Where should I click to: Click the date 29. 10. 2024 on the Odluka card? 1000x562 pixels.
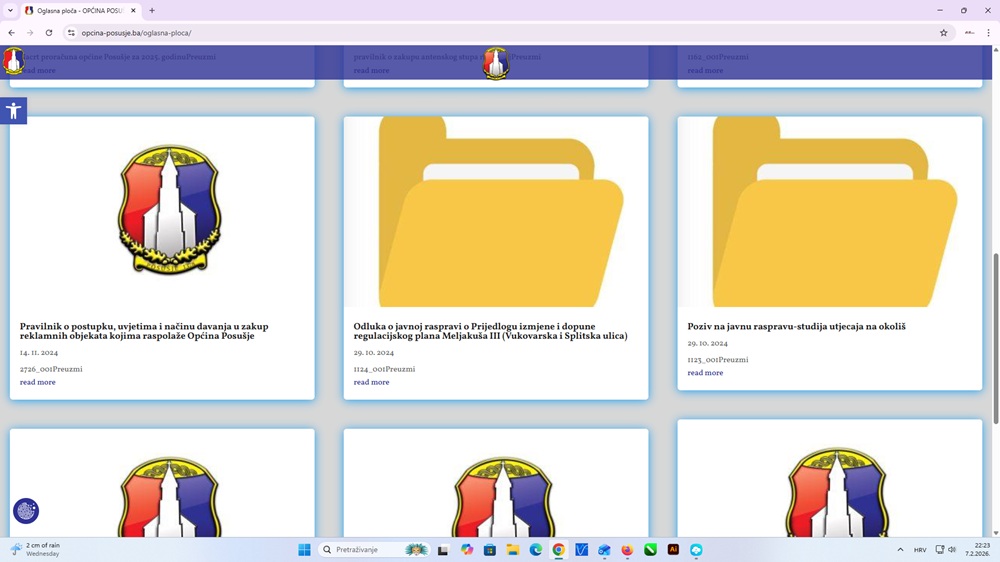(374, 352)
